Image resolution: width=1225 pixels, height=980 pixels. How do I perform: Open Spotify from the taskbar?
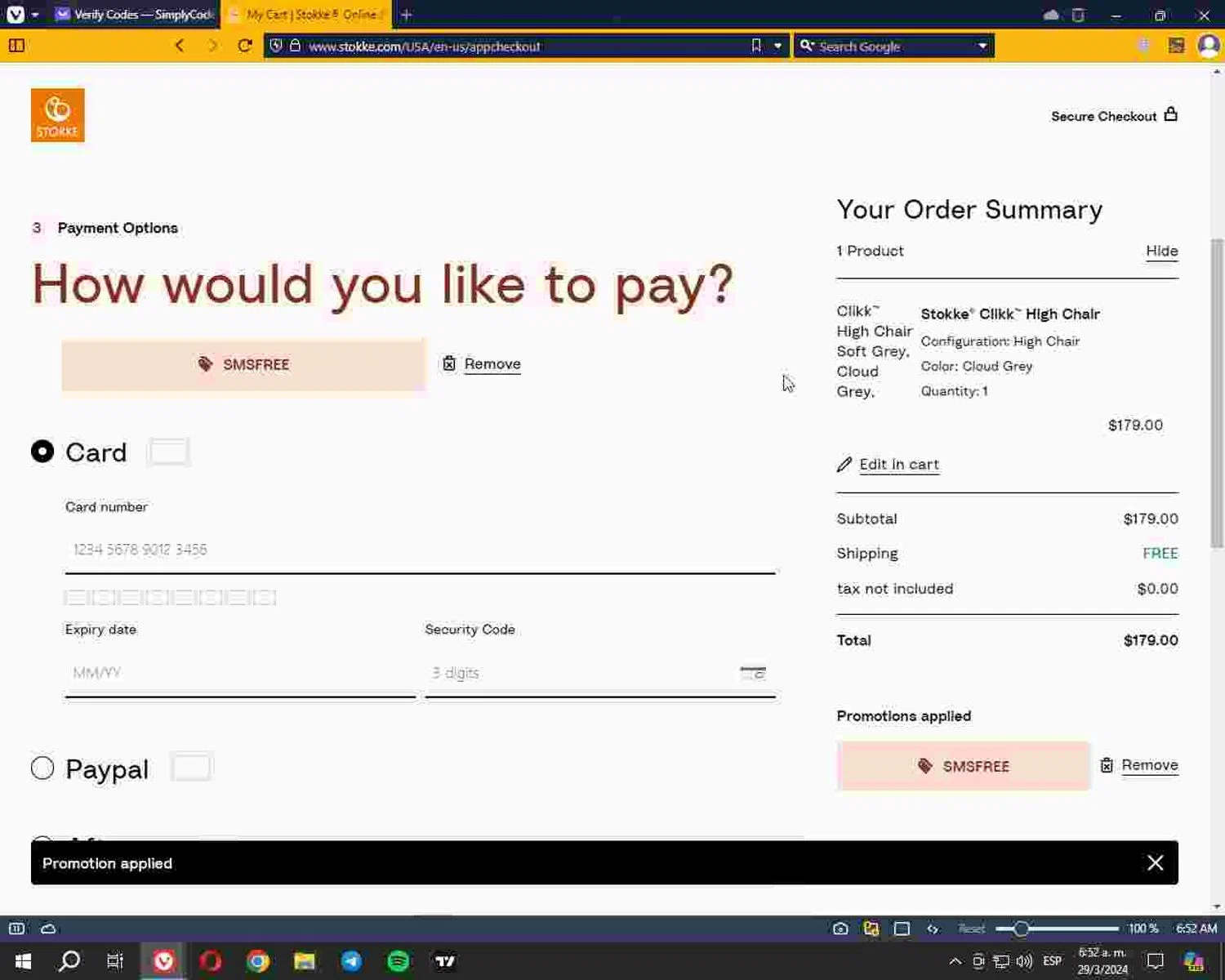tap(399, 961)
